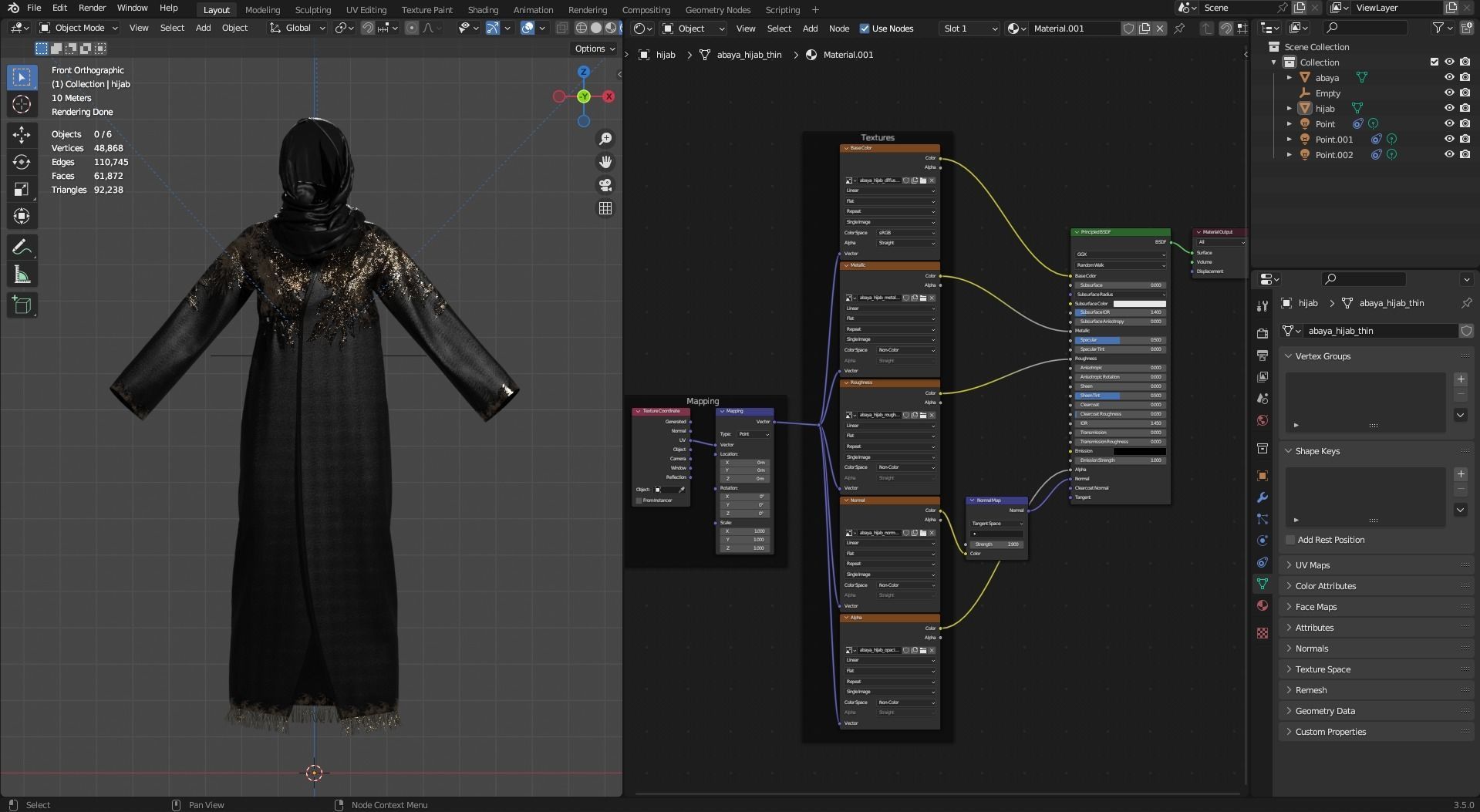Open the Render menu
The height and width of the screenshot is (812, 1480).
[x=92, y=8]
